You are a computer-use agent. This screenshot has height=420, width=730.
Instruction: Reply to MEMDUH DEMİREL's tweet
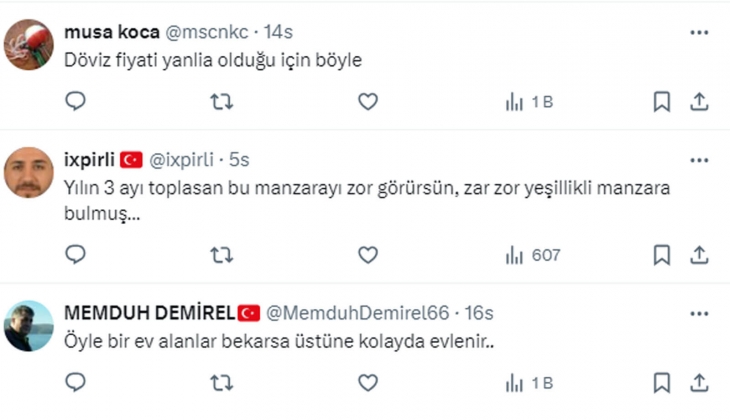click(x=76, y=382)
